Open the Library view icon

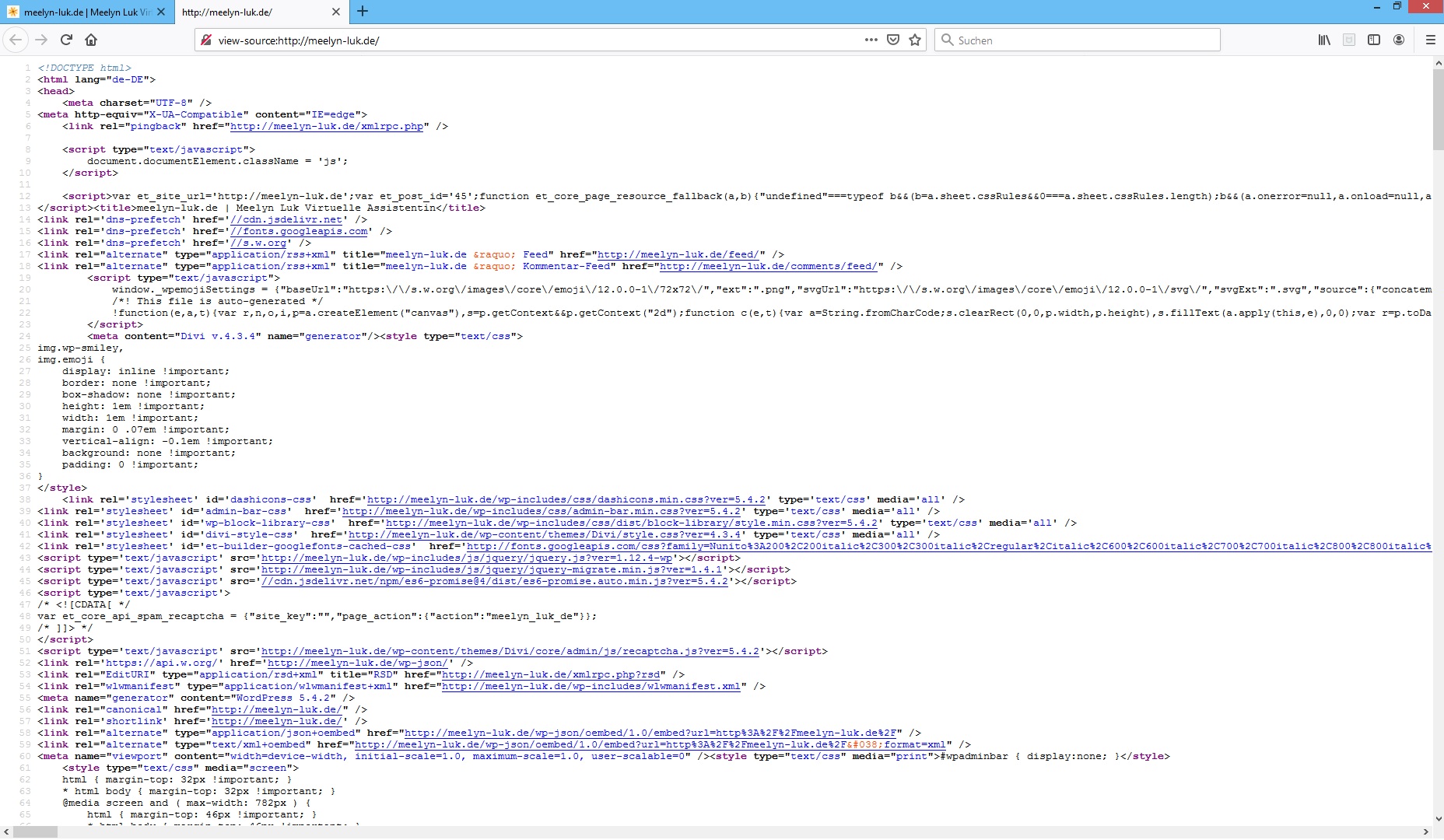tap(1324, 40)
